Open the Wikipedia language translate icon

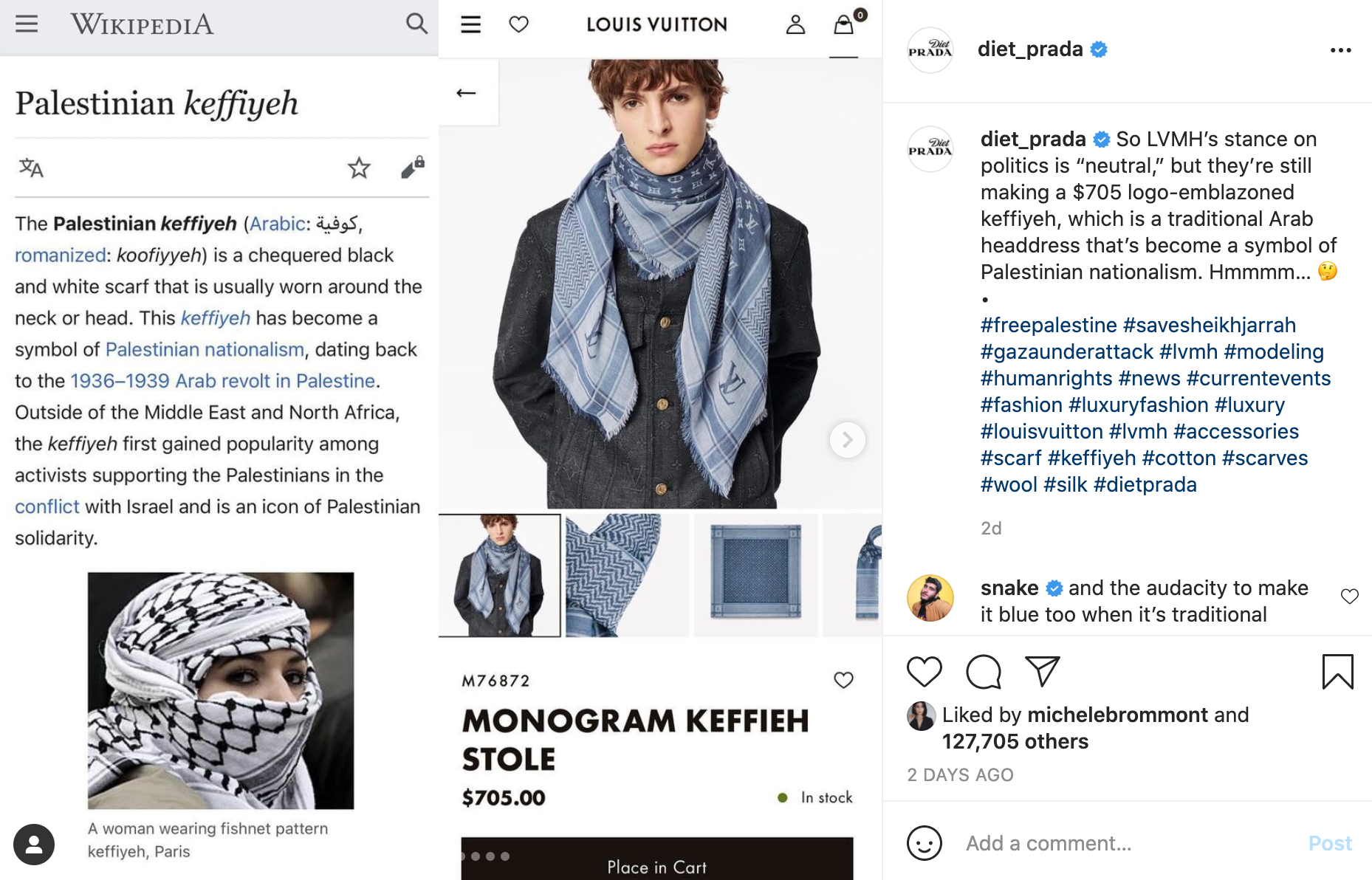[x=31, y=168]
